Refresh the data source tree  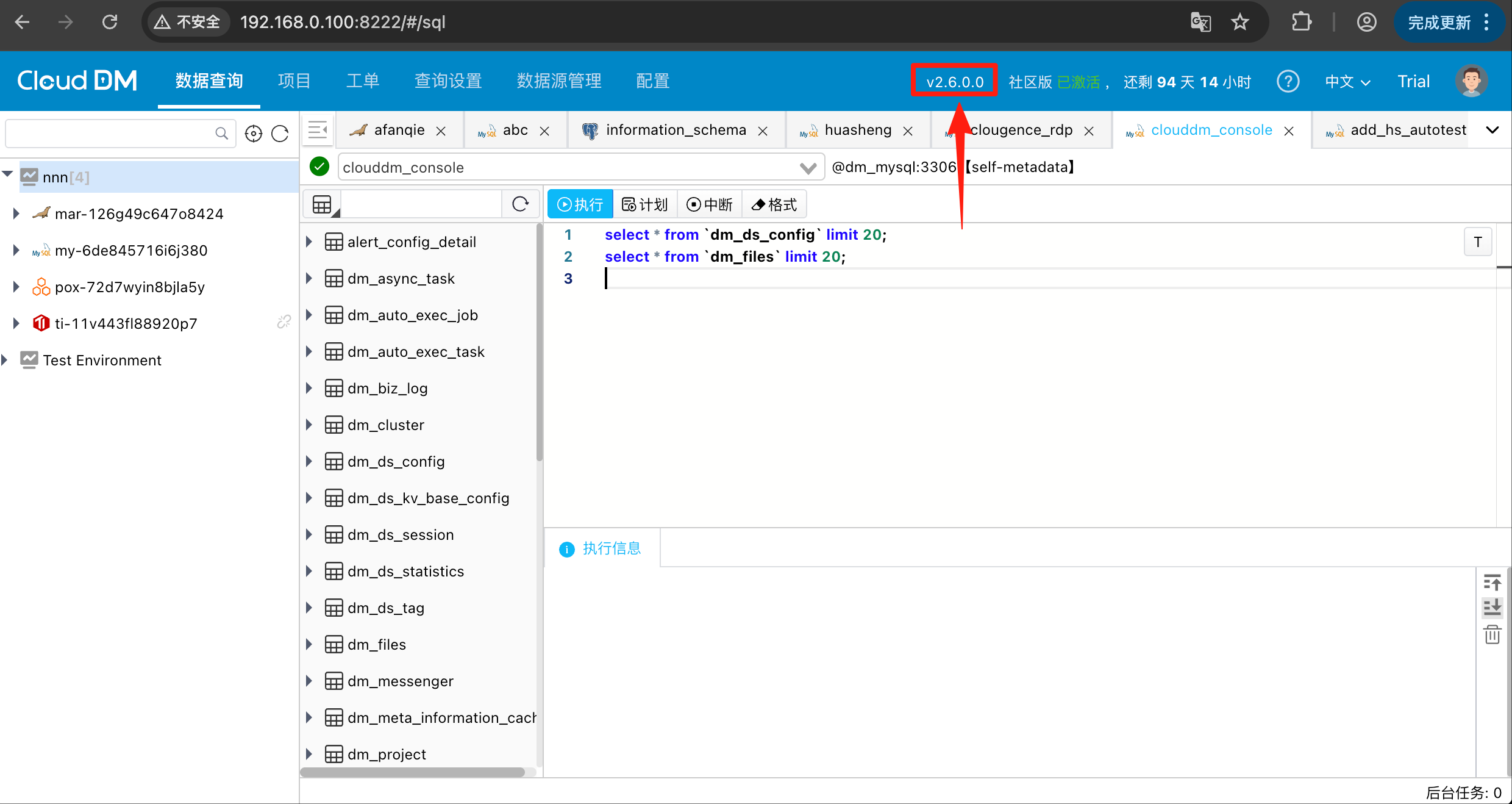280,134
